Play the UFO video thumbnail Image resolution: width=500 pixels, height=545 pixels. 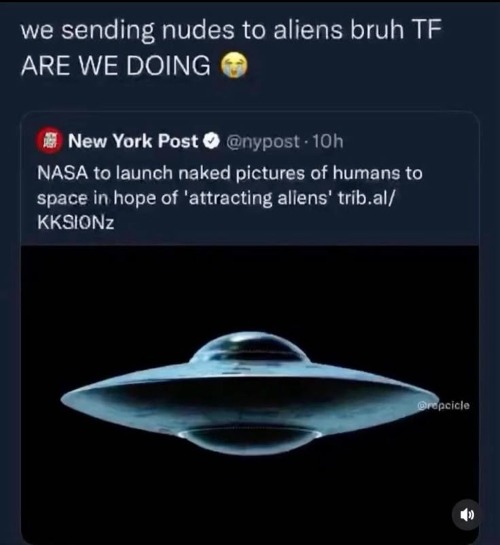pyautogui.click(x=249, y=394)
